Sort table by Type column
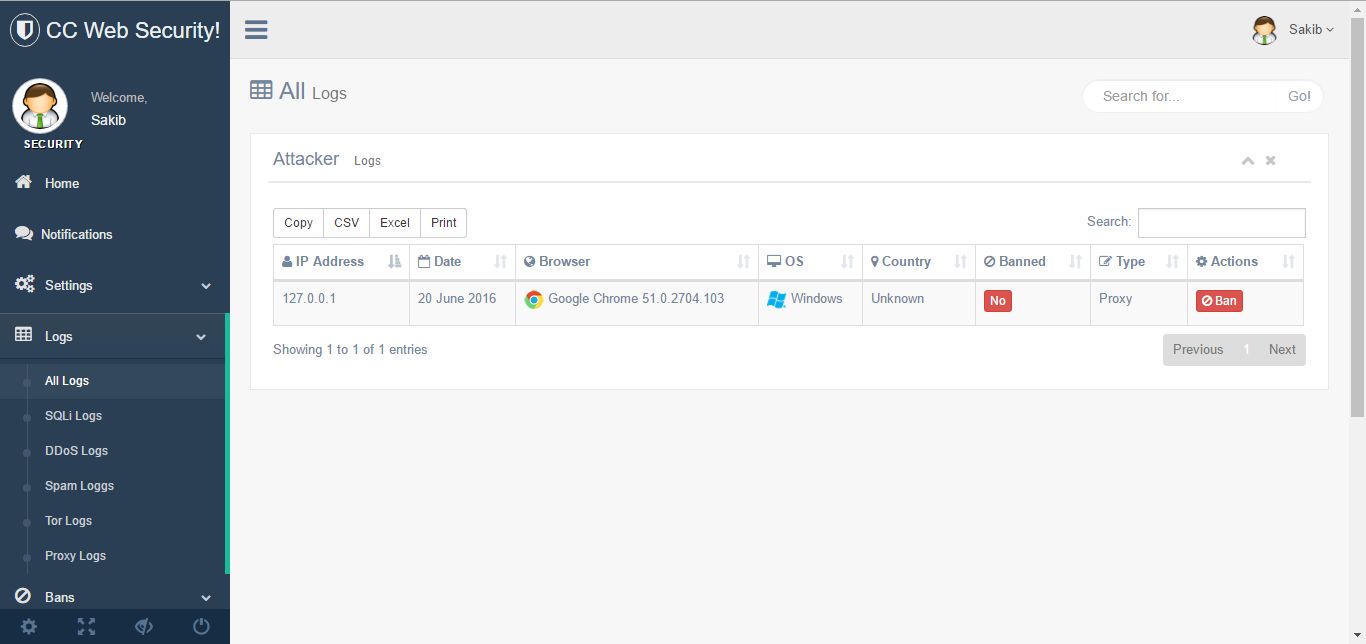This screenshot has height=644, width=1366. click(x=1139, y=262)
